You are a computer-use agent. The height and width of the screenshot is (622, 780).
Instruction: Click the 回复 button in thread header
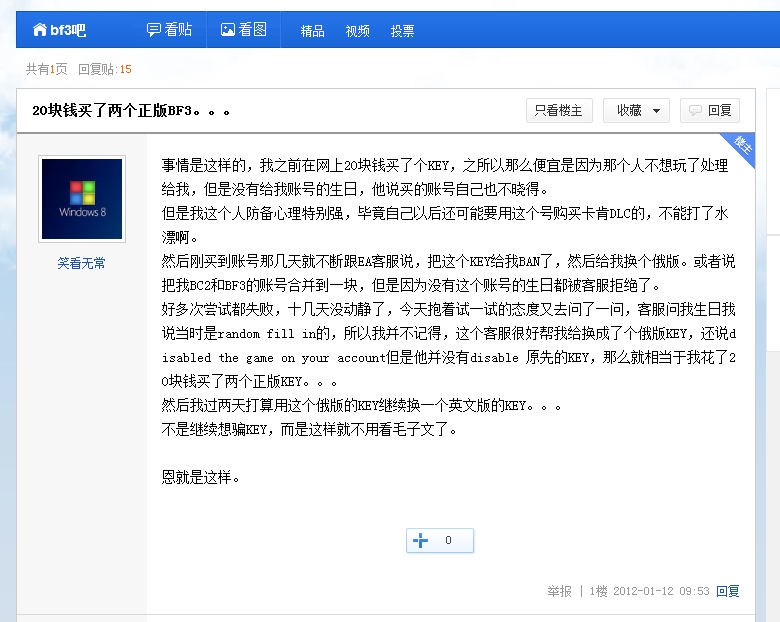coord(710,110)
